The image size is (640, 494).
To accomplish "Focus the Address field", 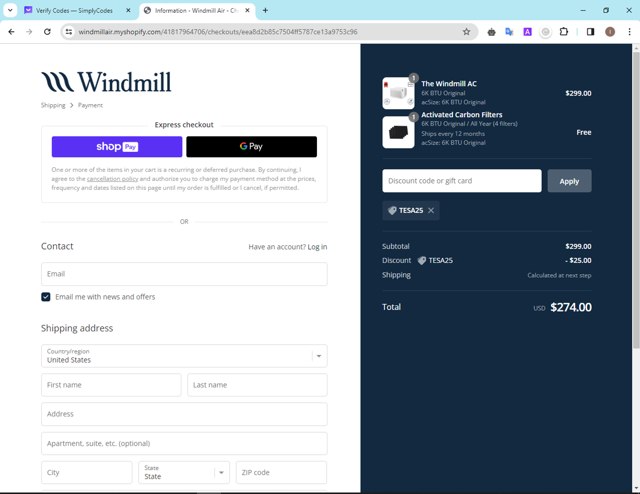I will coord(184,414).
